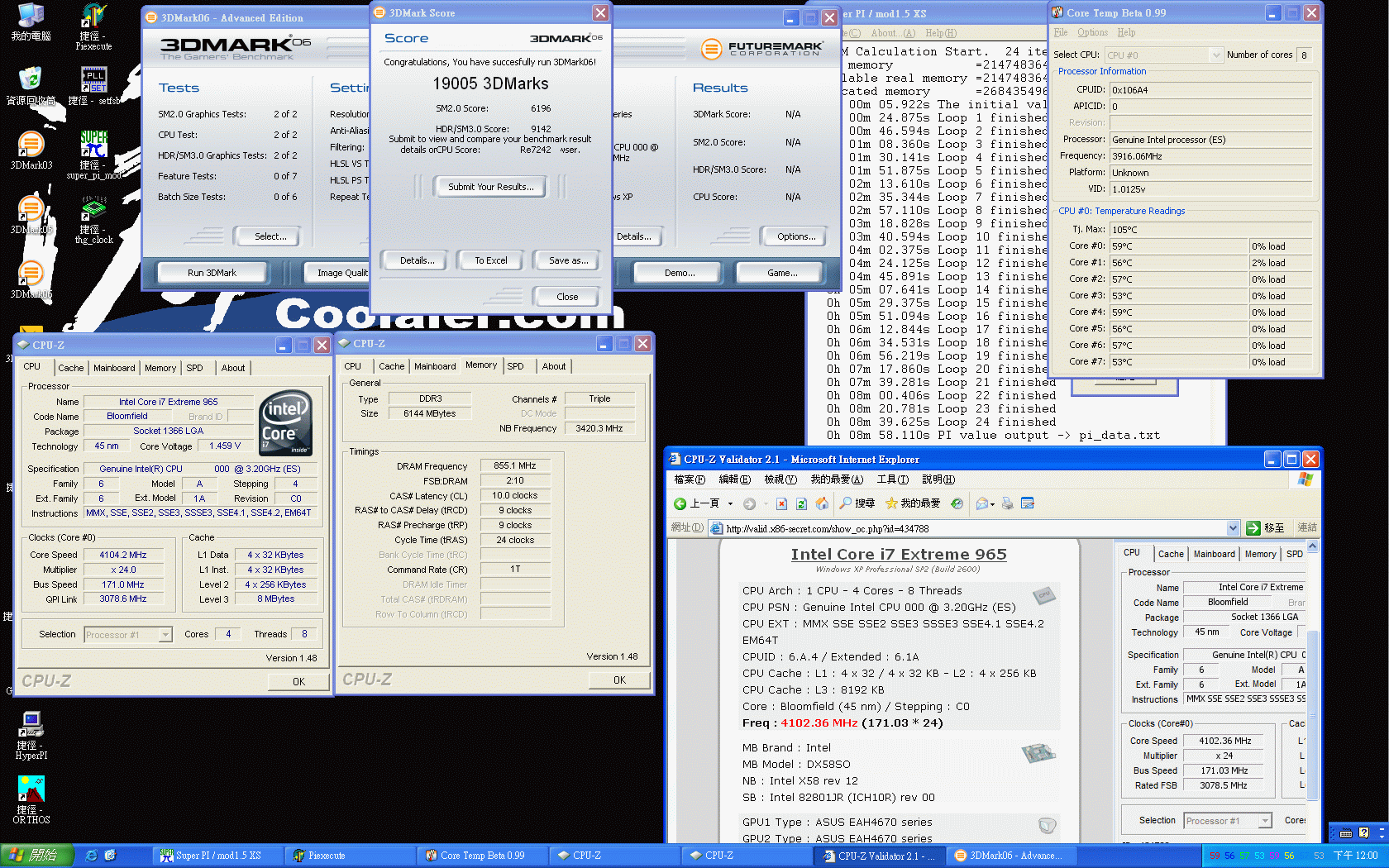Open Core Temp Number of cores field
Viewport: 1389px width, 868px height.
1304,55
